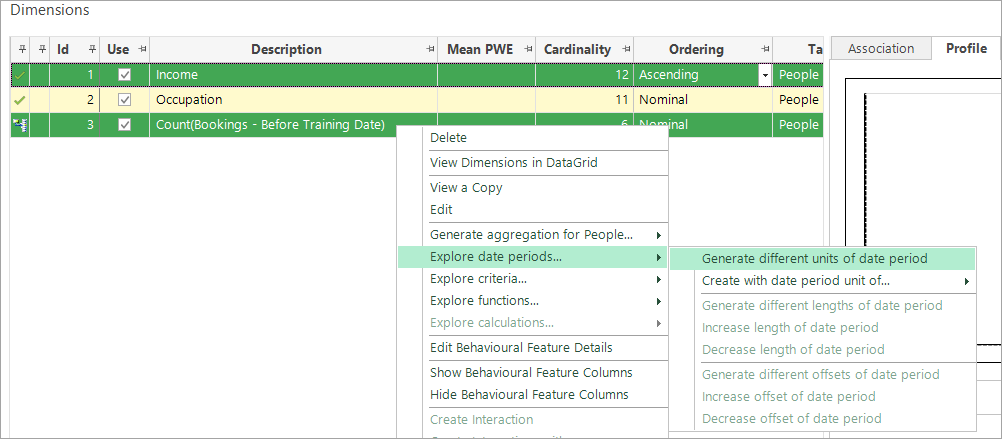Click the green tick icon in Income row

pyautogui.click(x=20, y=75)
